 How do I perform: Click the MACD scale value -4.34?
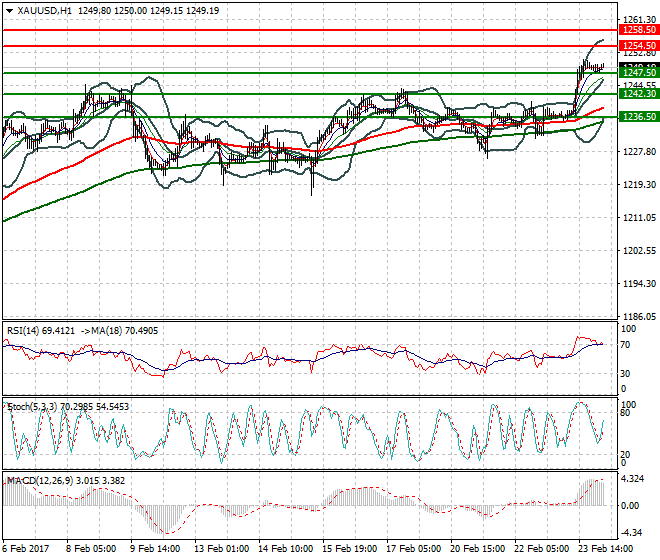[631, 533]
